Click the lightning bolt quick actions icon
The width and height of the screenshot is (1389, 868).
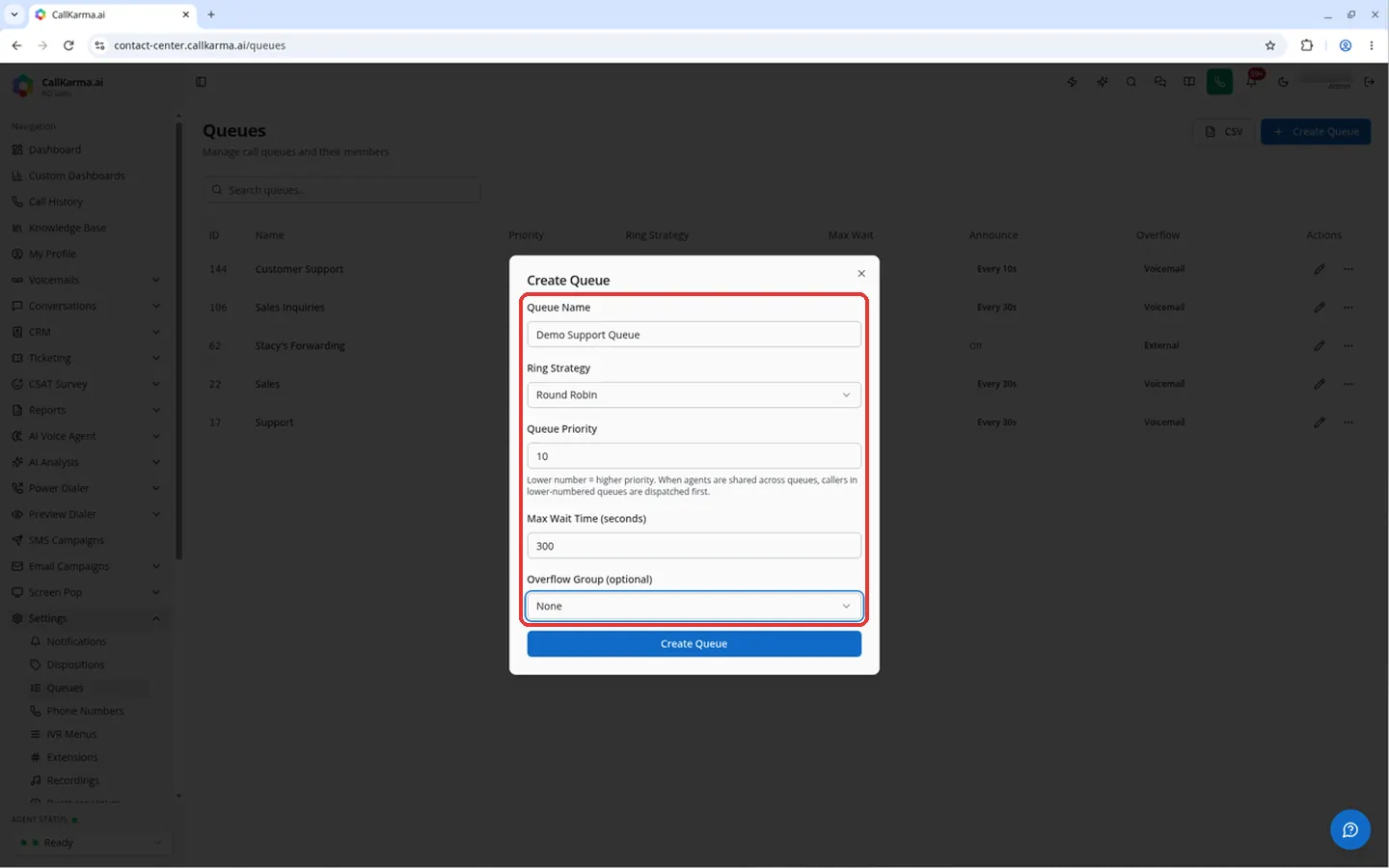[x=1073, y=82]
